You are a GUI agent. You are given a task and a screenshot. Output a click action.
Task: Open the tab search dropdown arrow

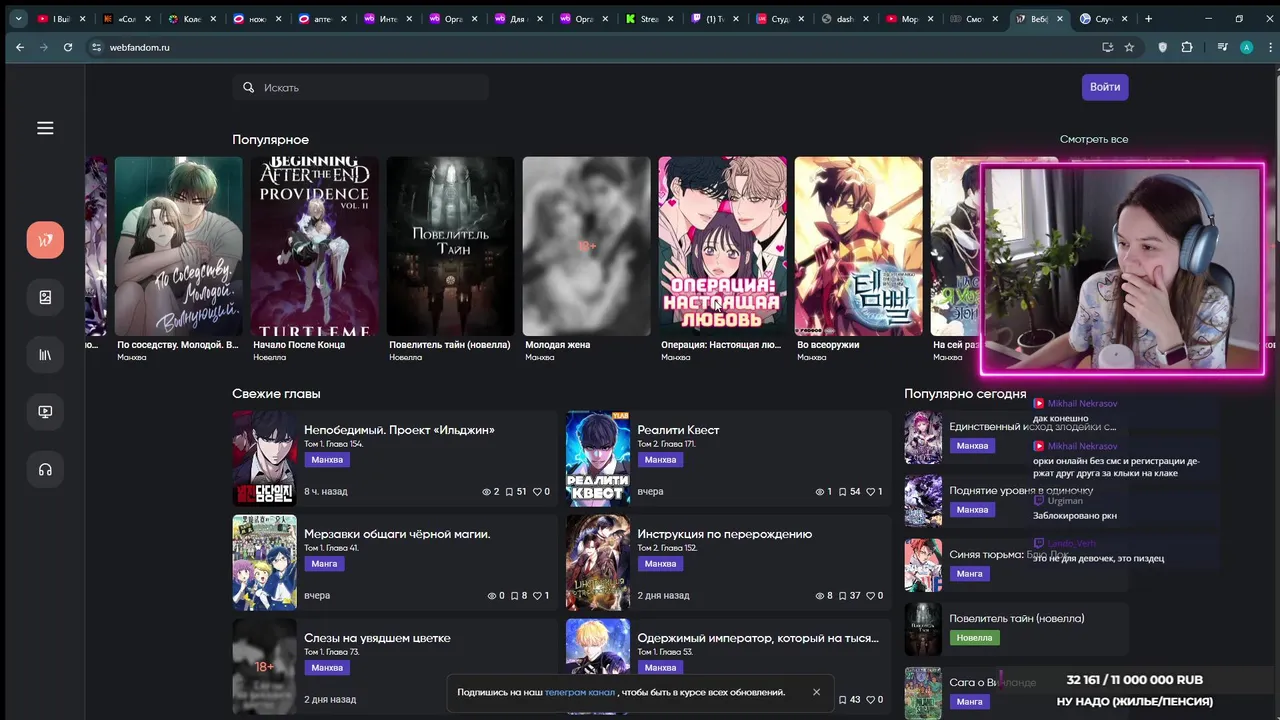[18, 18]
